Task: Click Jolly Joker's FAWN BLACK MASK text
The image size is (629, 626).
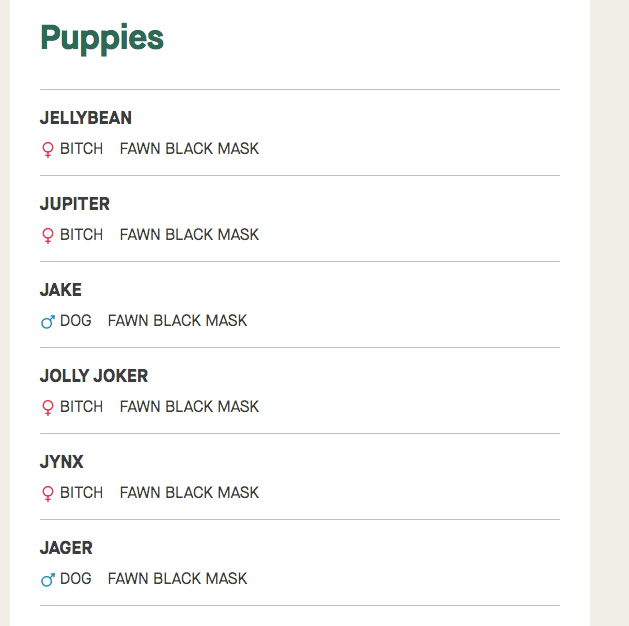Action: (x=189, y=407)
